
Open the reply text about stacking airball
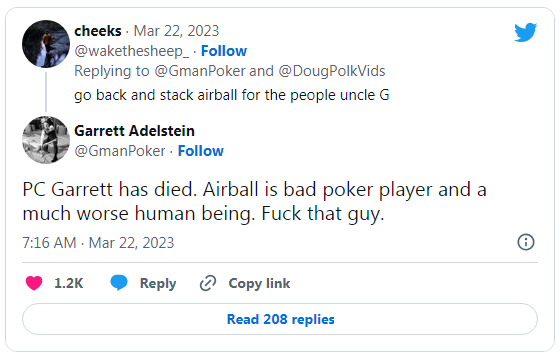coord(232,95)
